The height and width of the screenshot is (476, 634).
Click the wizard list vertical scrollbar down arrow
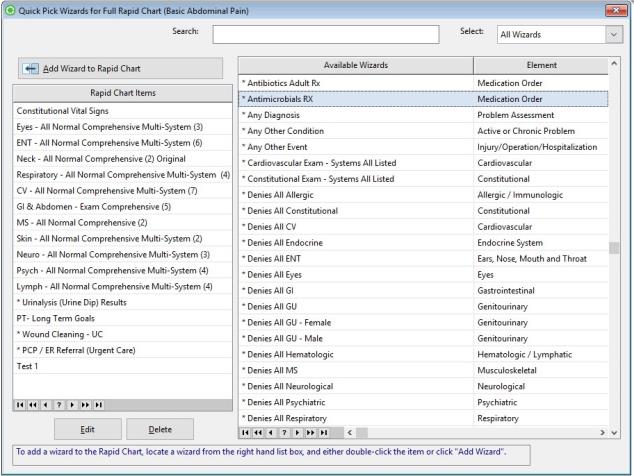(x=614, y=433)
